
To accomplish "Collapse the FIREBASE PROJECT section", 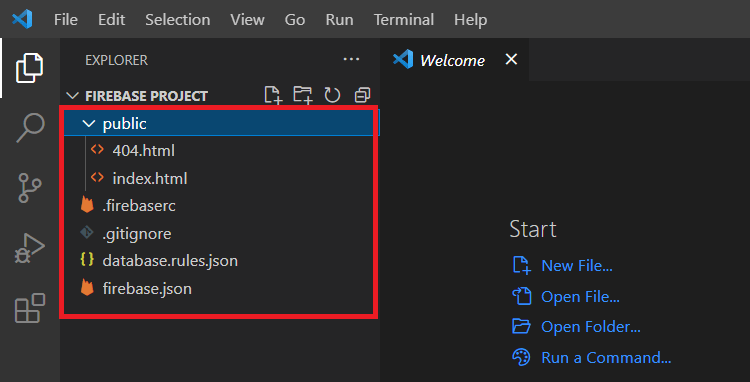I will coord(72,96).
